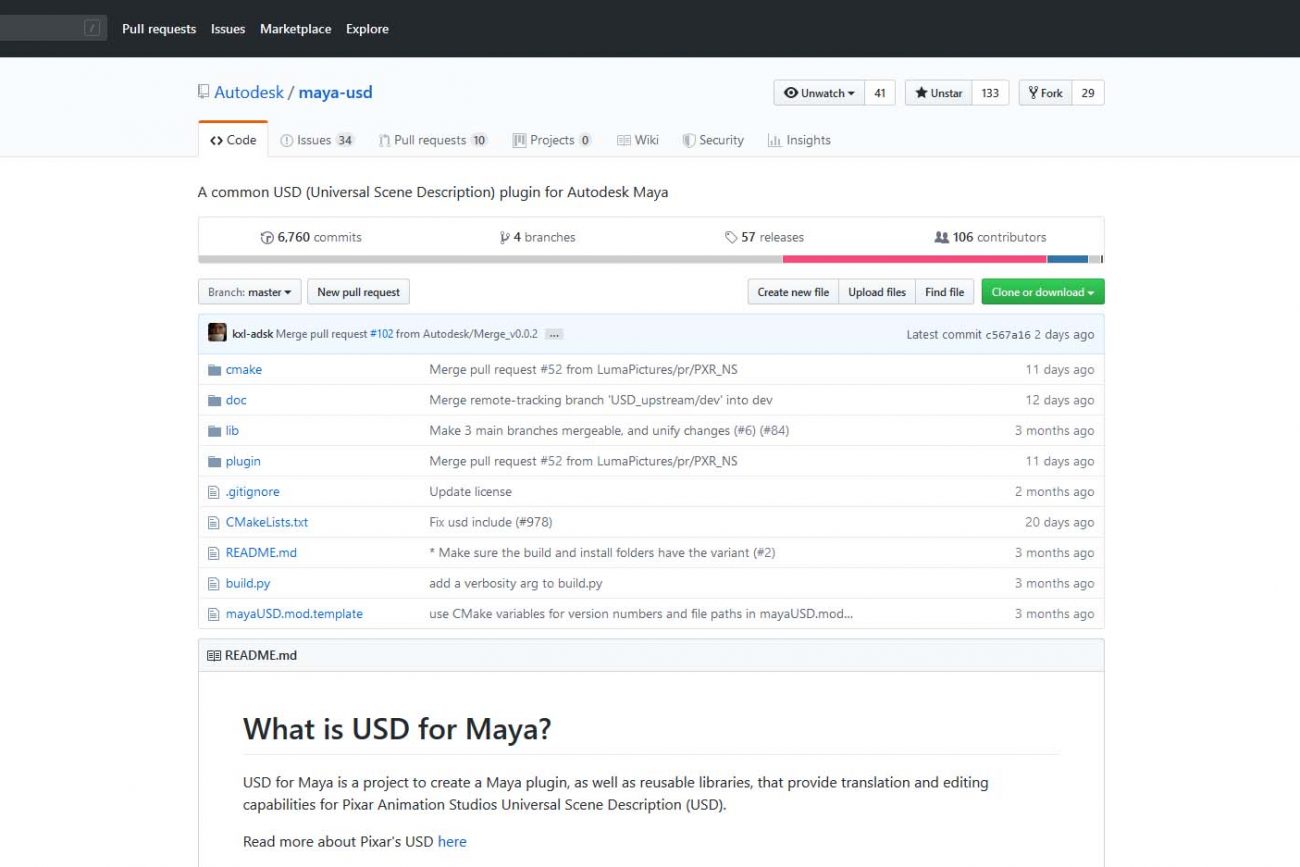The height and width of the screenshot is (867, 1300).
Task: Click the README.md file icon
Action: click(x=214, y=552)
